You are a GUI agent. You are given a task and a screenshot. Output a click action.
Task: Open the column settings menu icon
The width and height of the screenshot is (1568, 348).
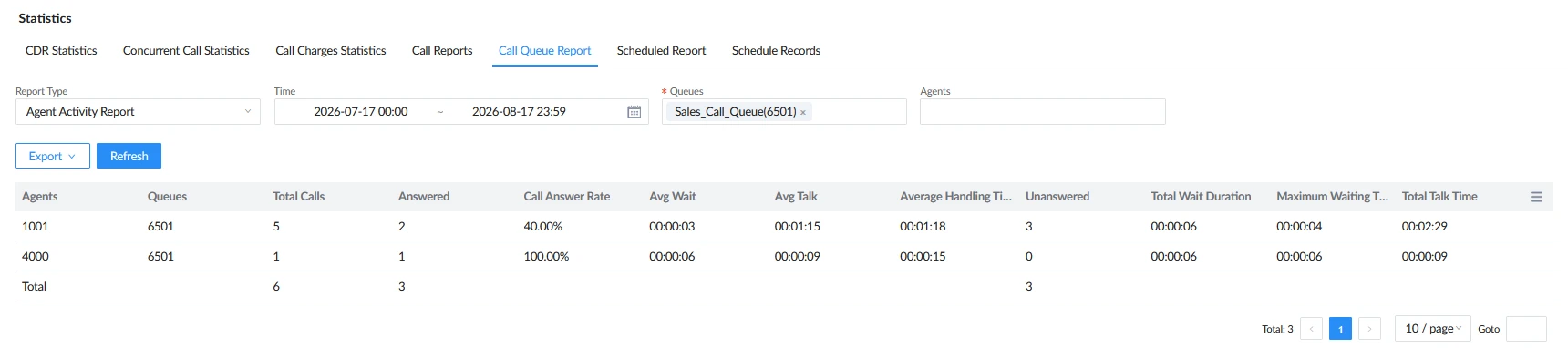[x=1536, y=197]
